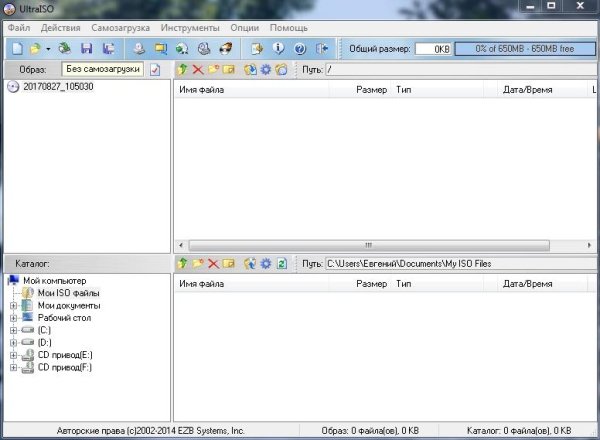Click the disc-folder icon after image pane gear
600x440 pixels.
click(x=281, y=70)
